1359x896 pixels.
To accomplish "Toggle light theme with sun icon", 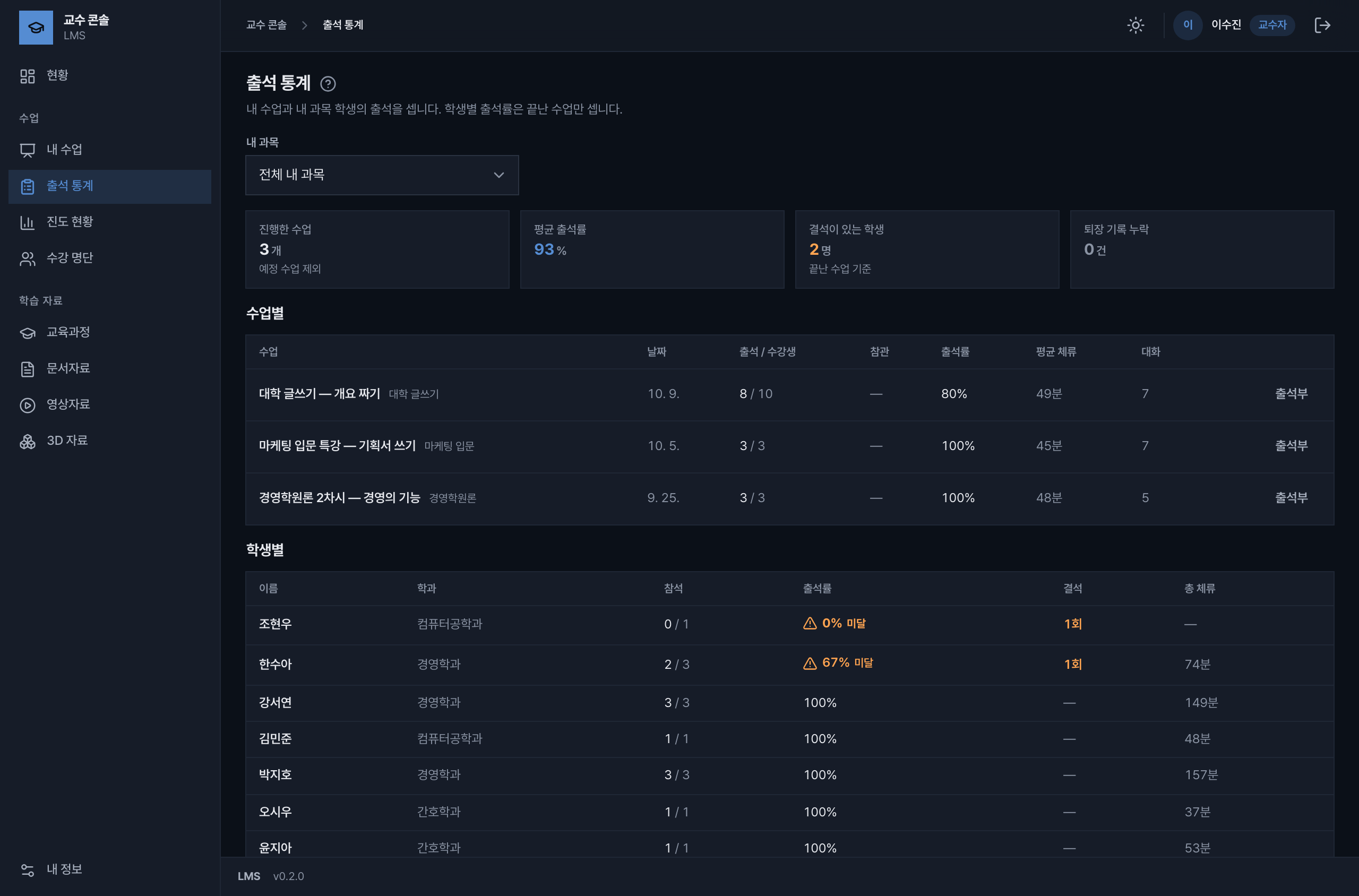I will point(1135,25).
